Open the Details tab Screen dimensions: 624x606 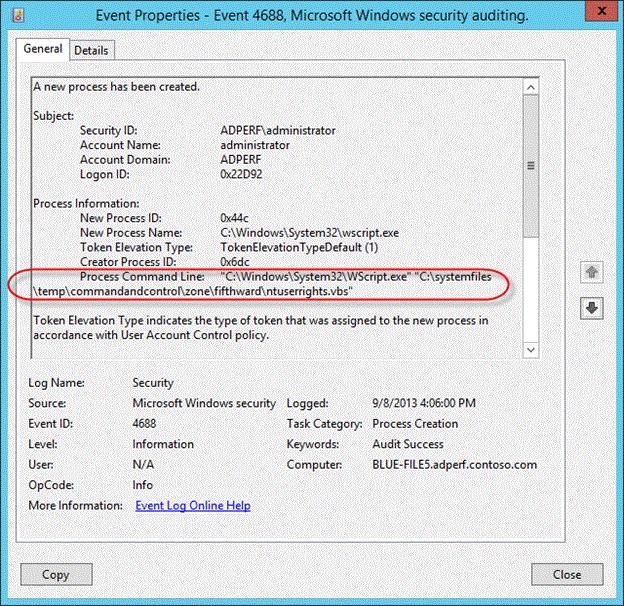coord(92,51)
